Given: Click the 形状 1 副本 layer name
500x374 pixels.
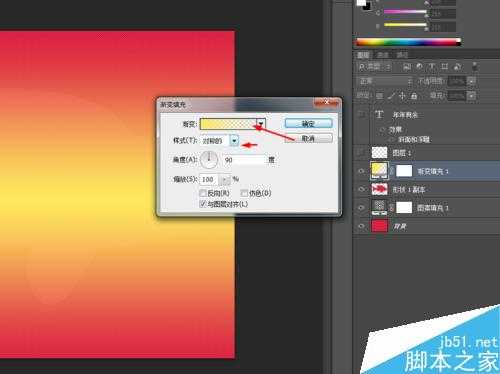Looking at the screenshot, I should pos(409,190).
